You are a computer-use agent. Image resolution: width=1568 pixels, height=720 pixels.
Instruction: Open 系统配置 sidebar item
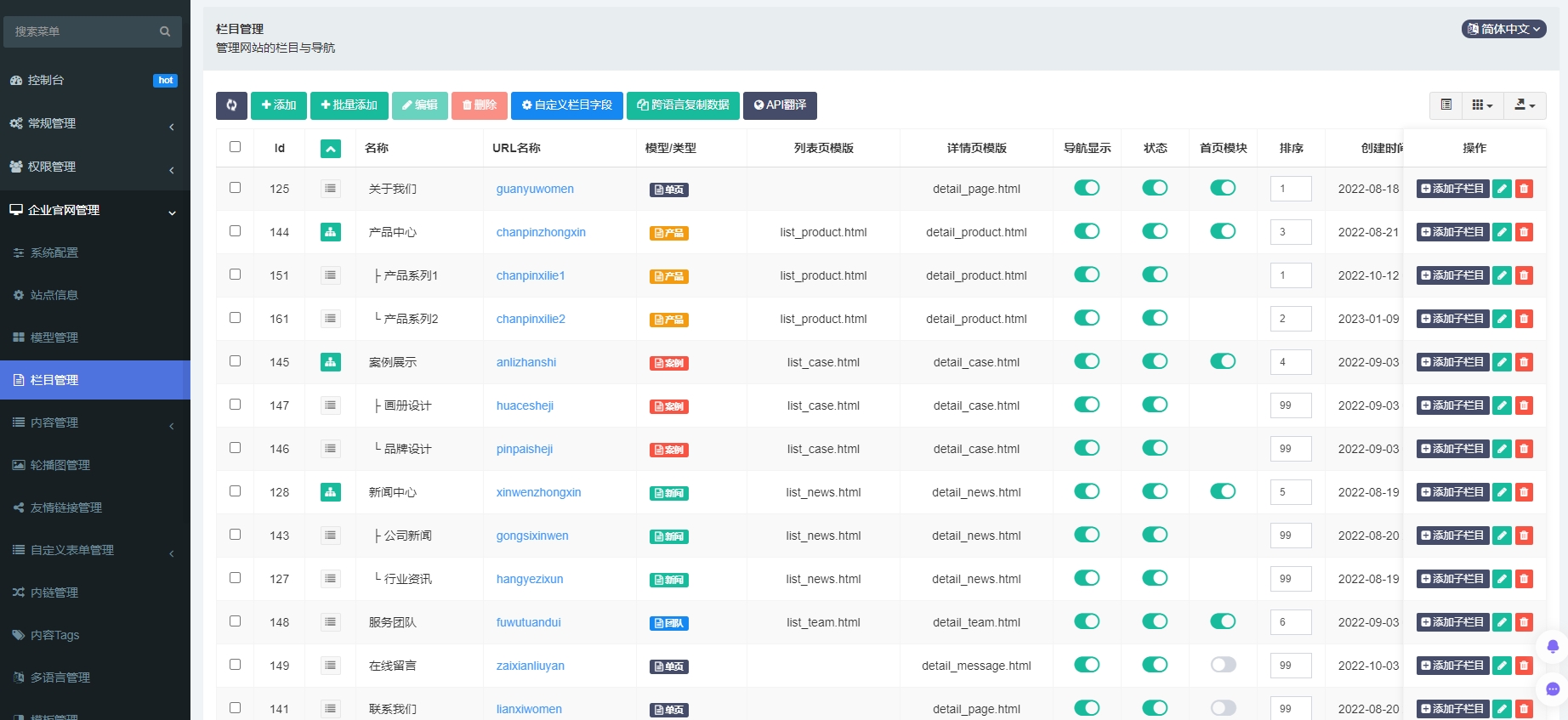click(95, 252)
